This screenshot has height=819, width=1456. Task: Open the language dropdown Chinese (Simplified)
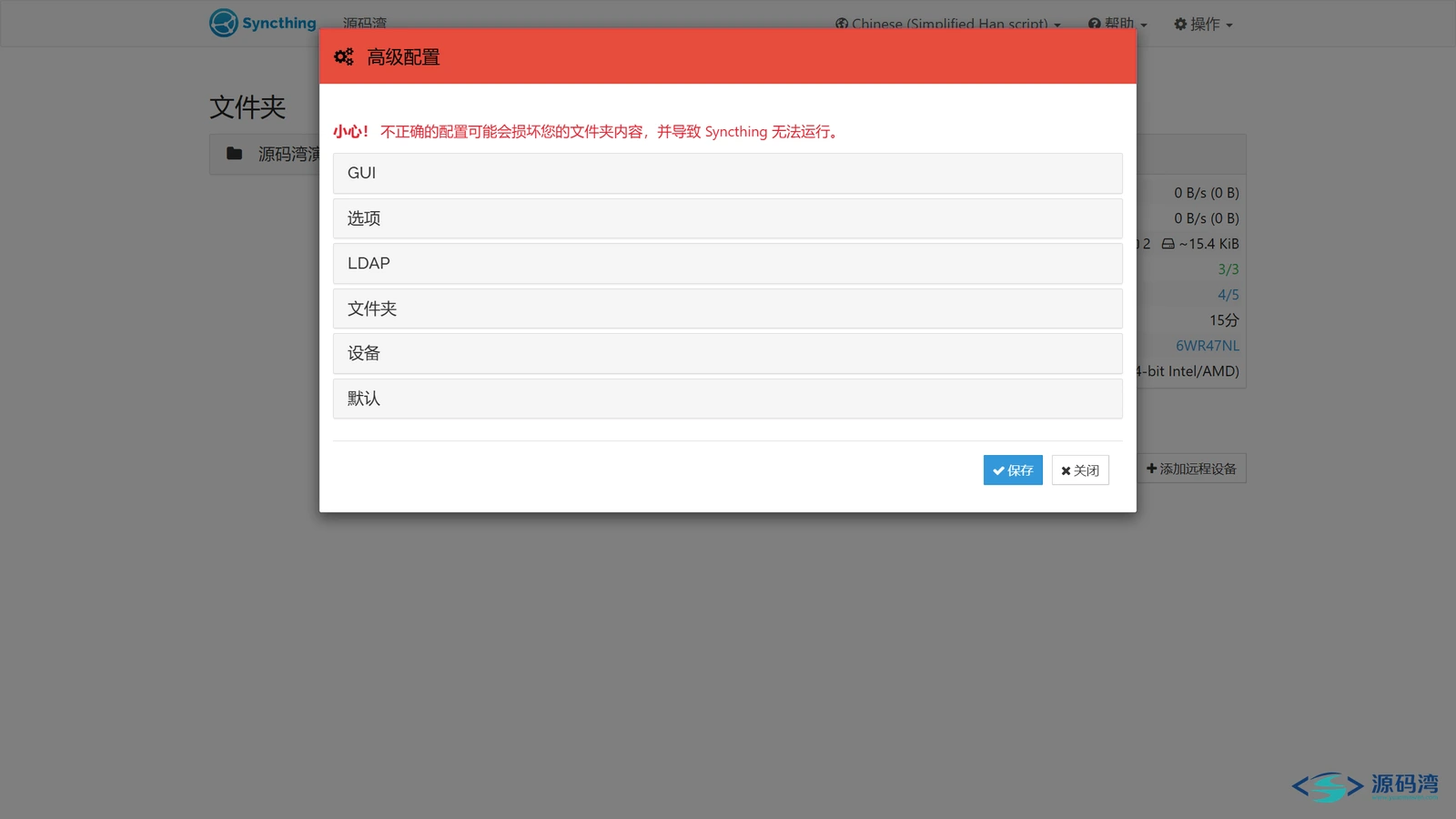click(948, 24)
